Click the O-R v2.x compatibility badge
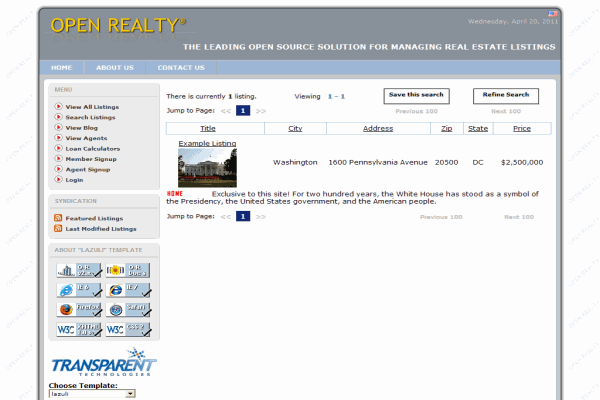 (79, 270)
